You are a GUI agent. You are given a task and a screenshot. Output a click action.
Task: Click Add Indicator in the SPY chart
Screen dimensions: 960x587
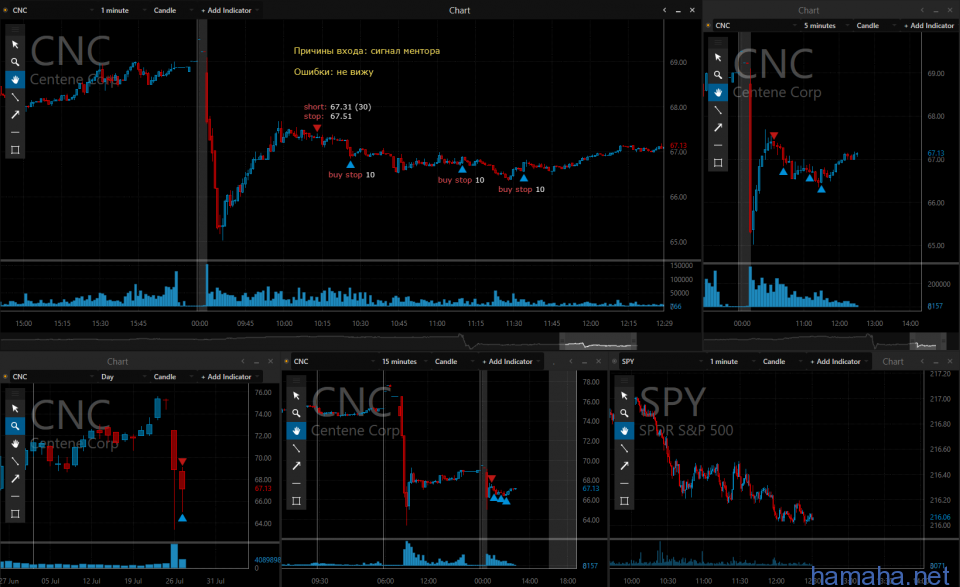click(x=836, y=362)
